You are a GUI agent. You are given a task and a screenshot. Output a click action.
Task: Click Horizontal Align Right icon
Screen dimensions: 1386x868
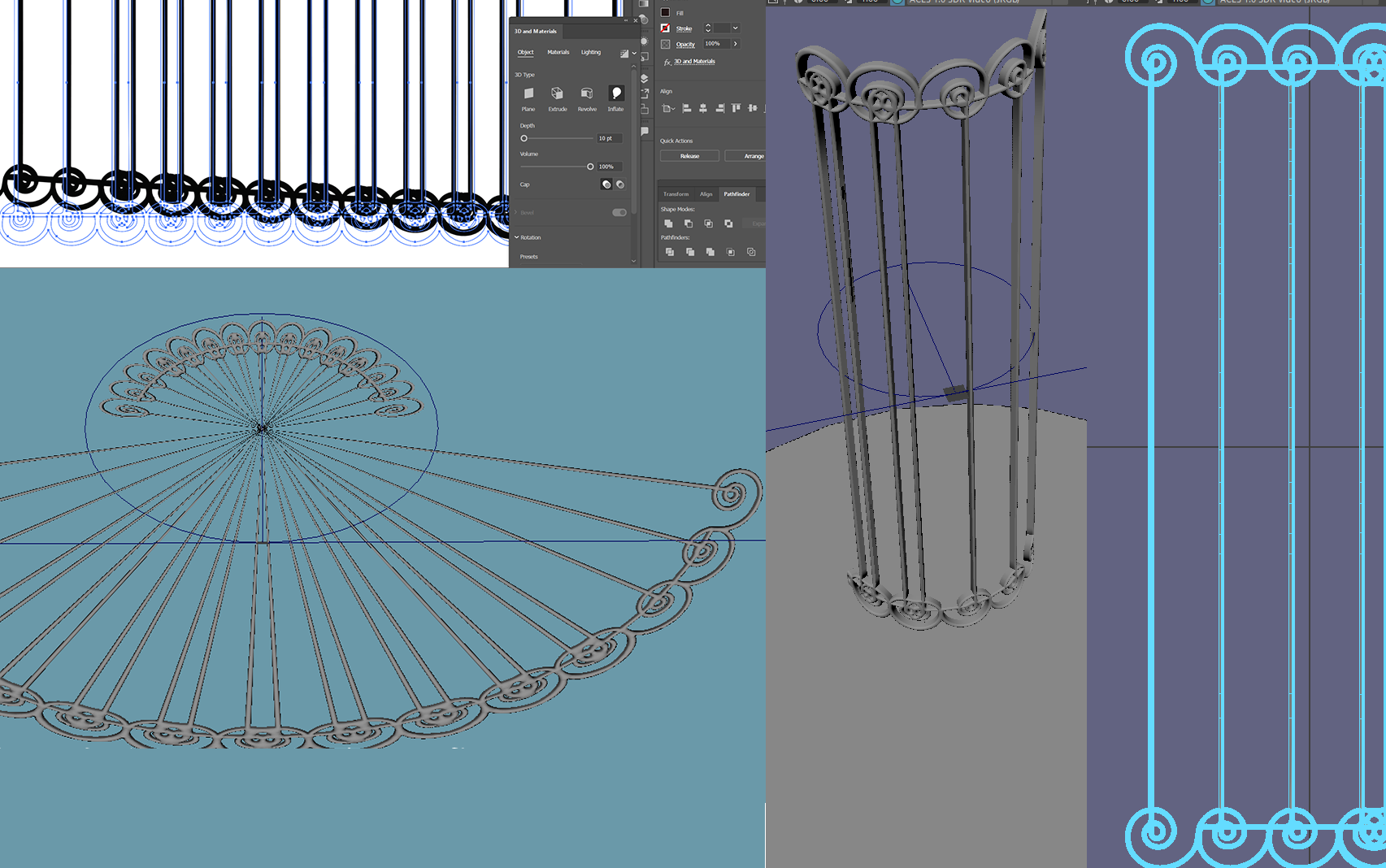[x=719, y=108]
